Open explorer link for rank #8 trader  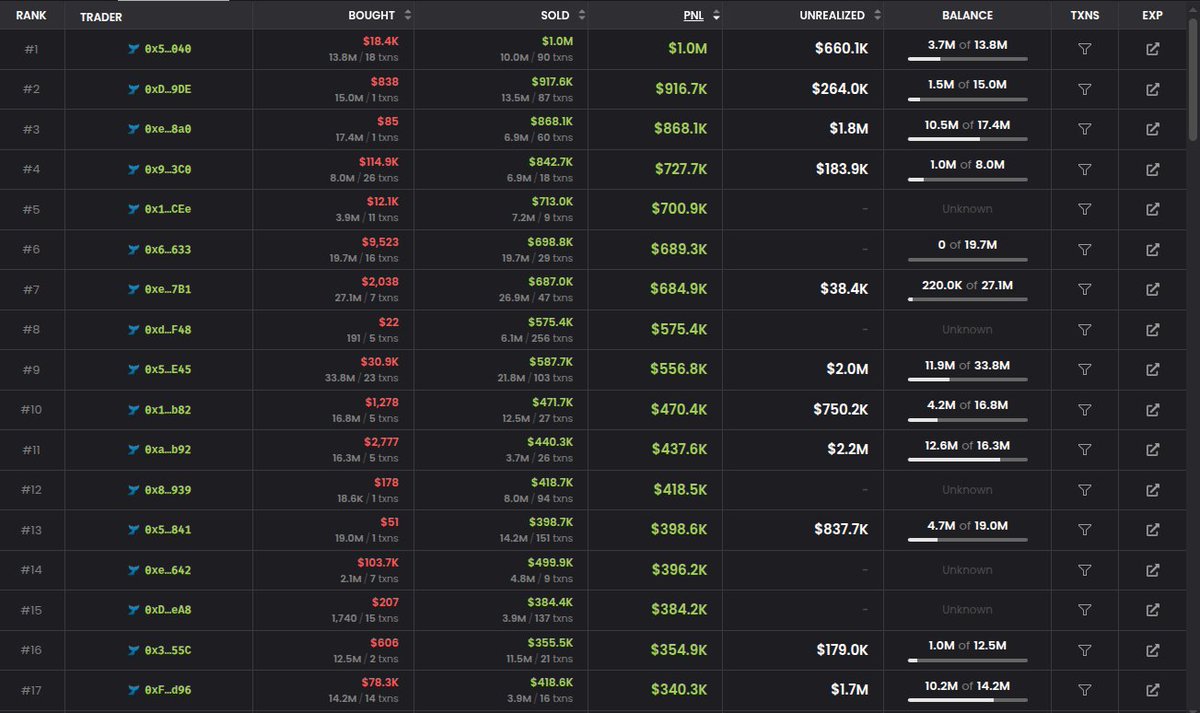pyautogui.click(x=1152, y=329)
